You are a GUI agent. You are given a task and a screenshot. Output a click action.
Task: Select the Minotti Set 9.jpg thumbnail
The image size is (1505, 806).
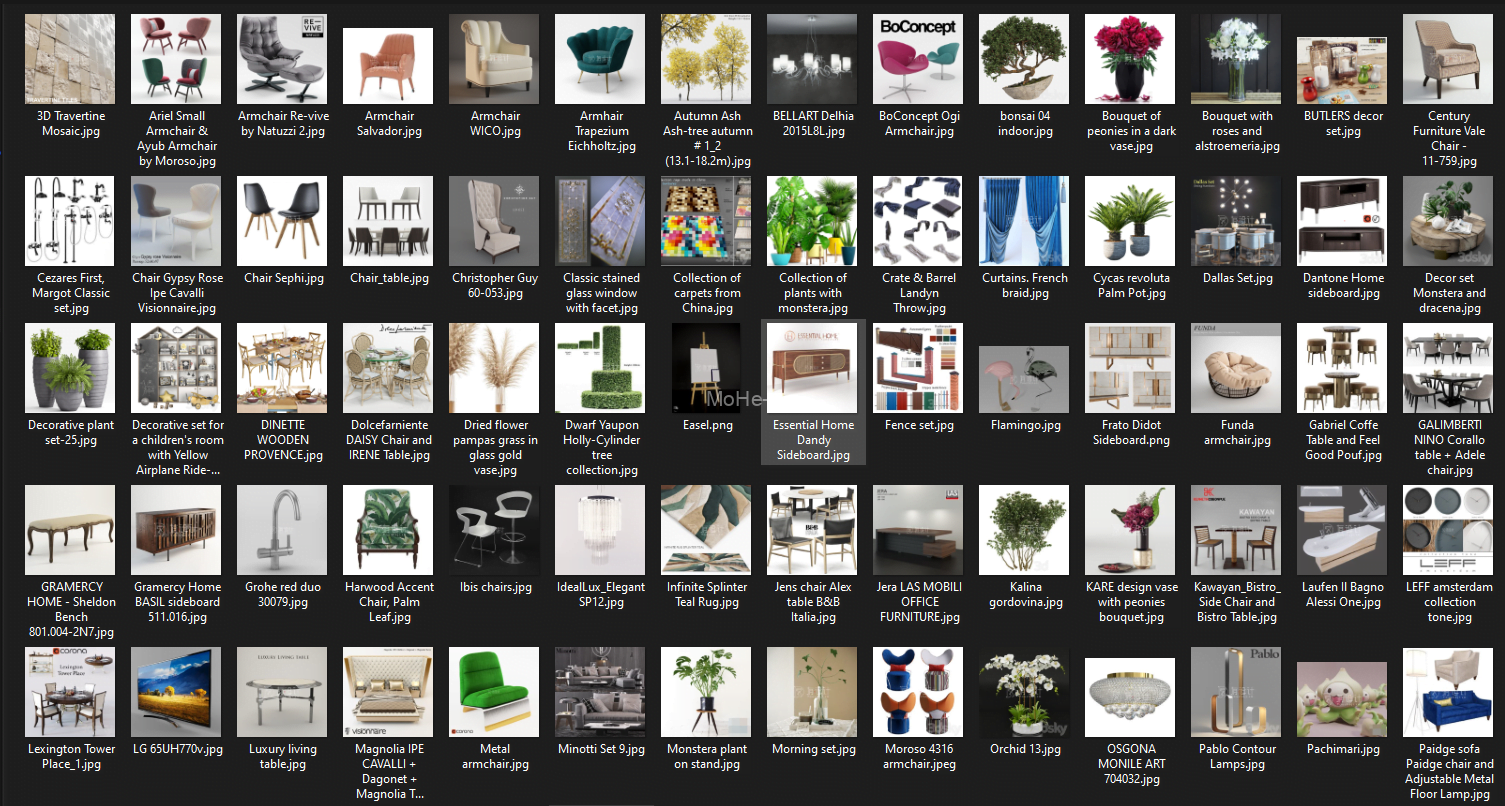point(600,692)
